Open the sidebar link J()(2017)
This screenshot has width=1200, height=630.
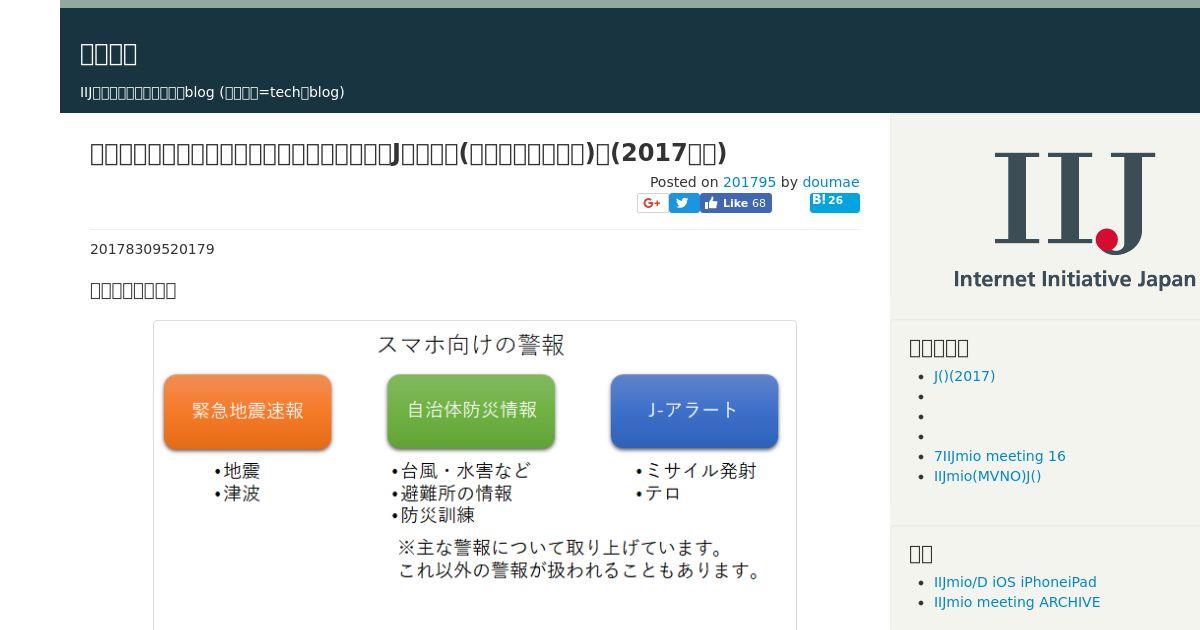pos(964,376)
